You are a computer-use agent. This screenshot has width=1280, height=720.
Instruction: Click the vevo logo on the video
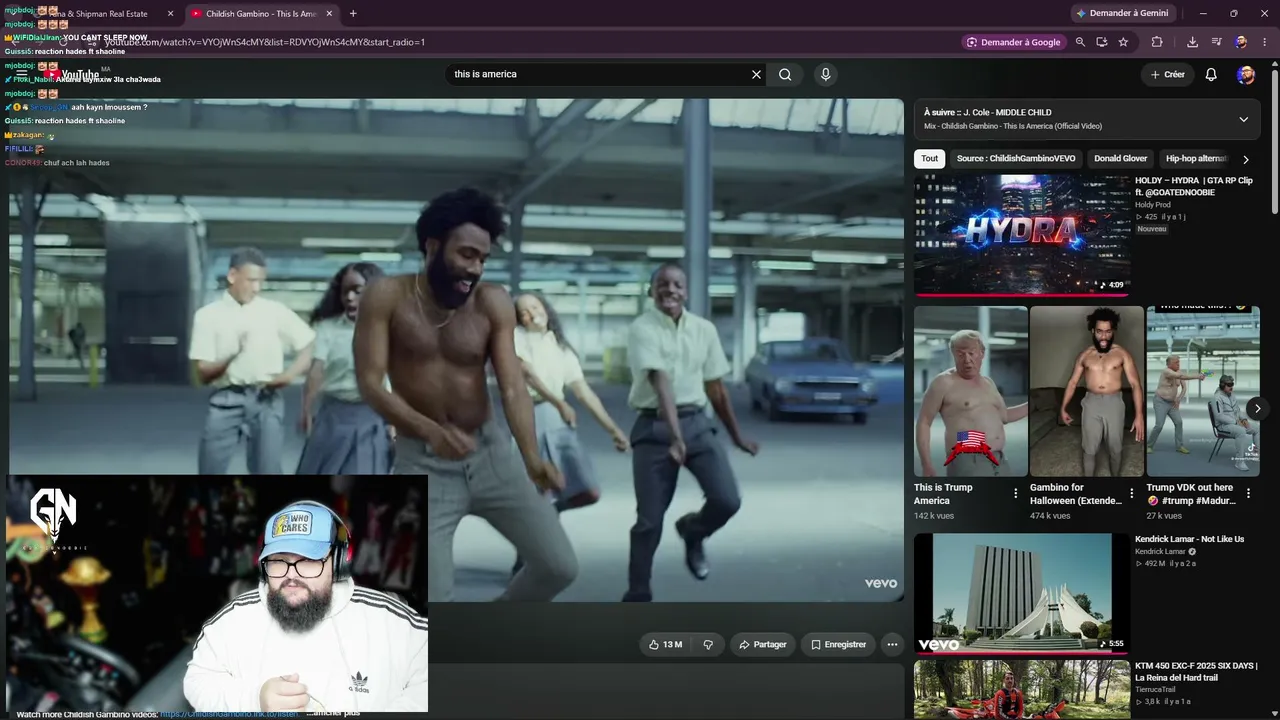881,583
